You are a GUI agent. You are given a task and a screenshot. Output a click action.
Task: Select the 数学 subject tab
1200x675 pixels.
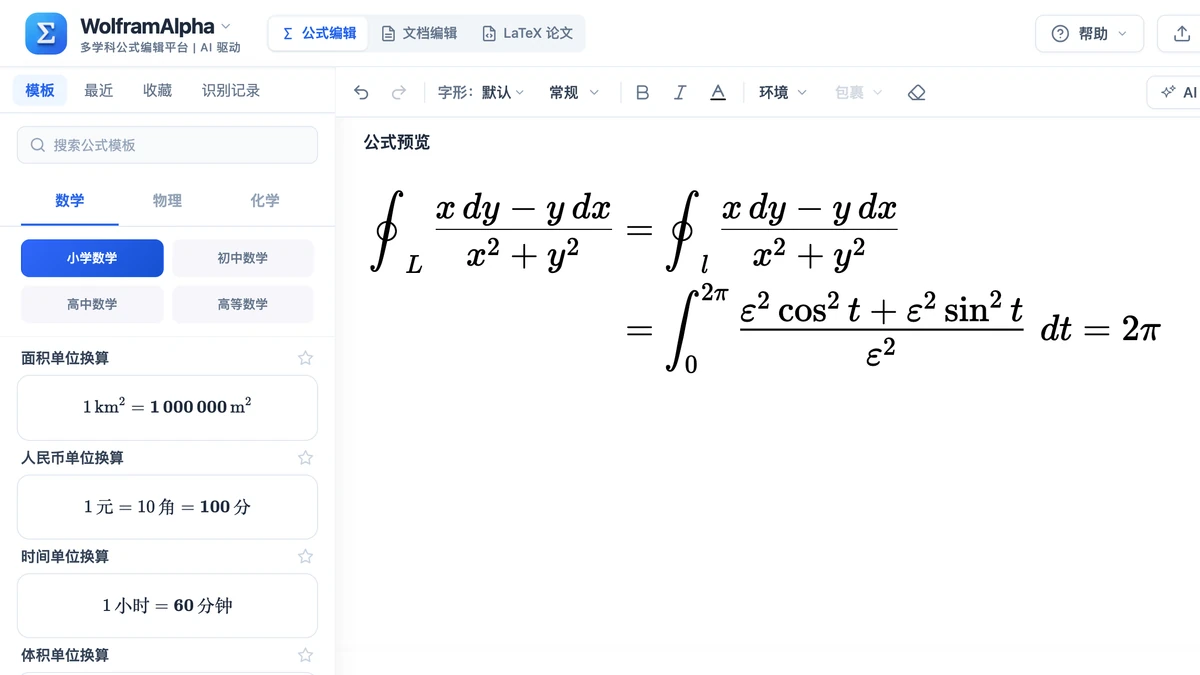(70, 200)
